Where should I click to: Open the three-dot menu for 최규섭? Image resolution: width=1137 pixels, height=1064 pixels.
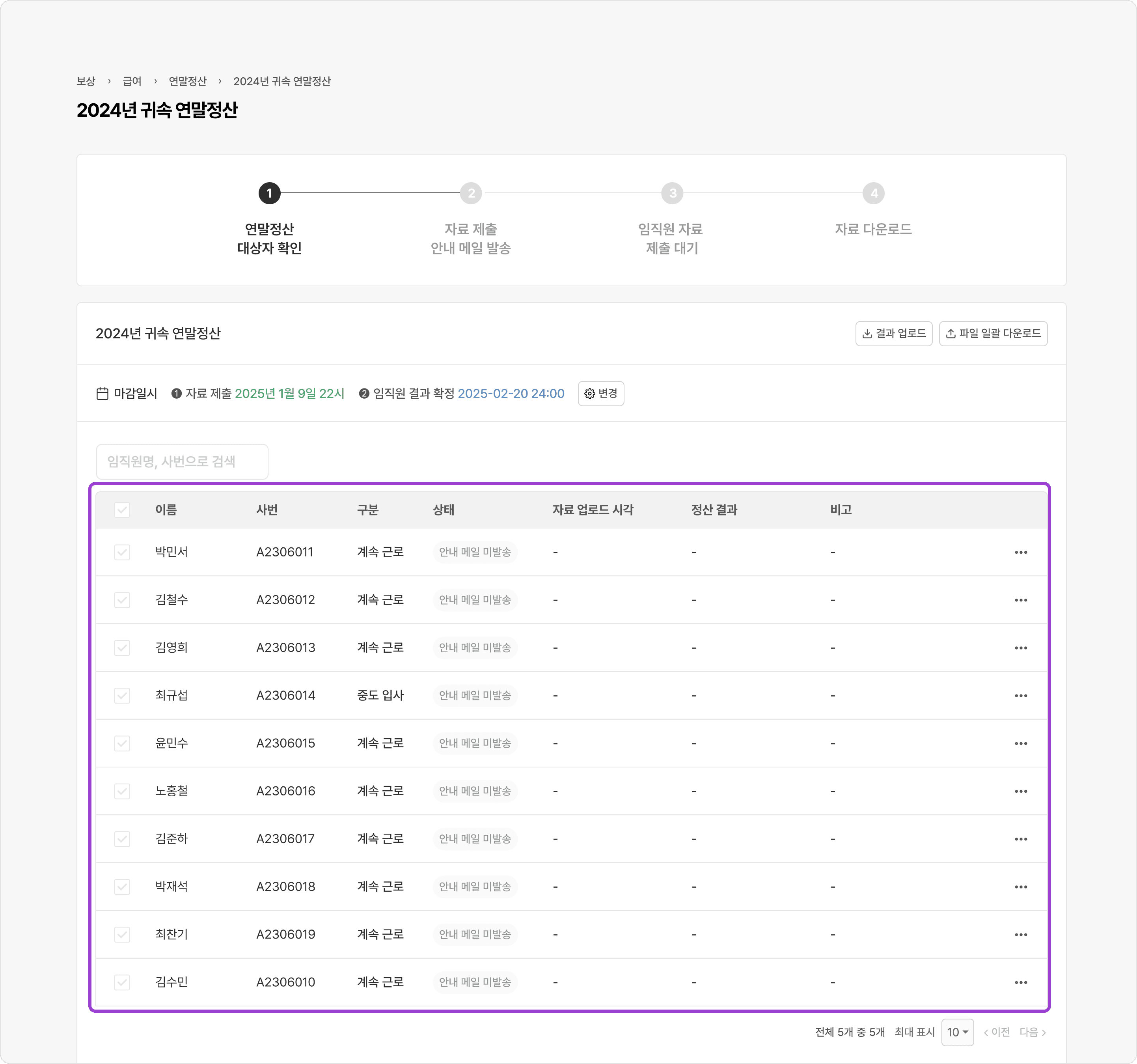click(1020, 696)
